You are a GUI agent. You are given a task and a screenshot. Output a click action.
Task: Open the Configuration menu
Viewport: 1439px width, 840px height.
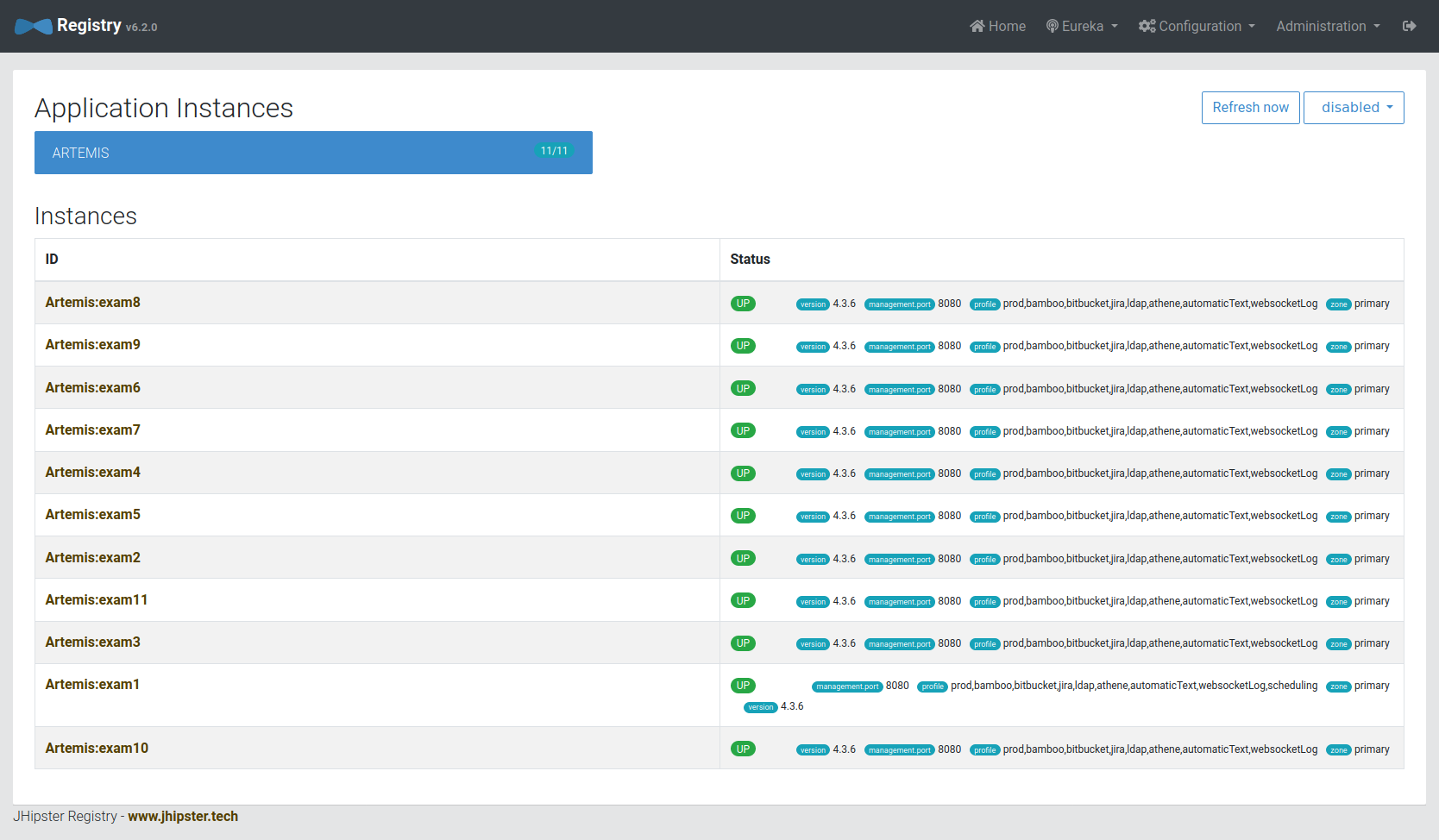(1196, 26)
